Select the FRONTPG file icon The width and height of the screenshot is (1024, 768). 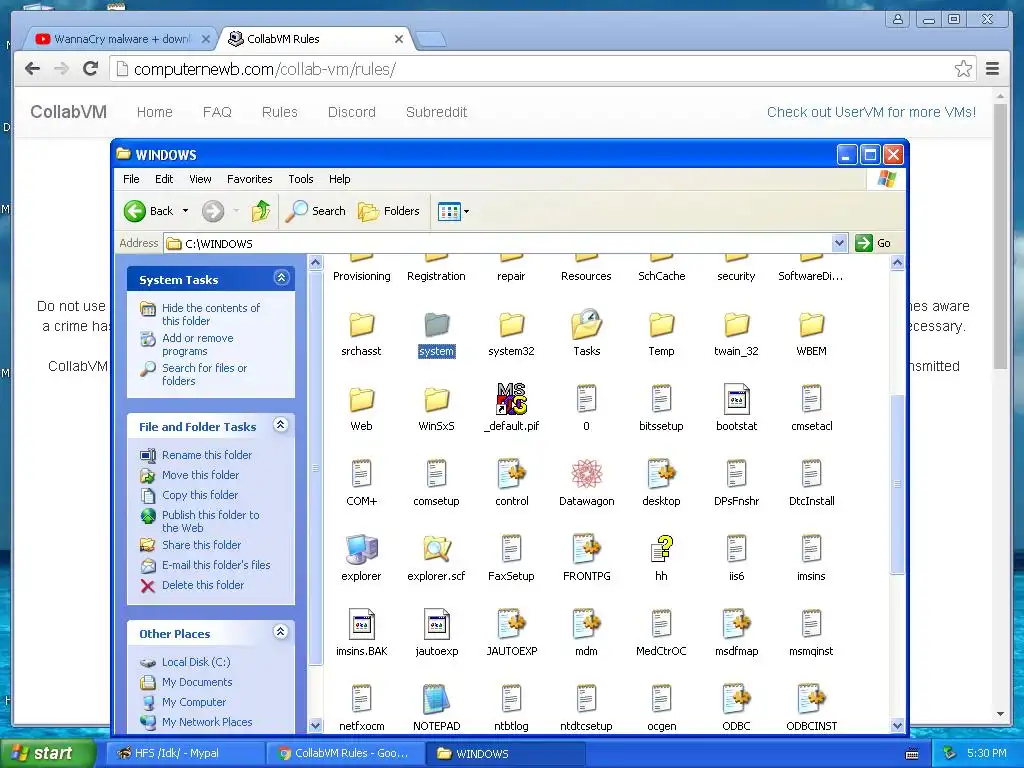click(x=586, y=549)
